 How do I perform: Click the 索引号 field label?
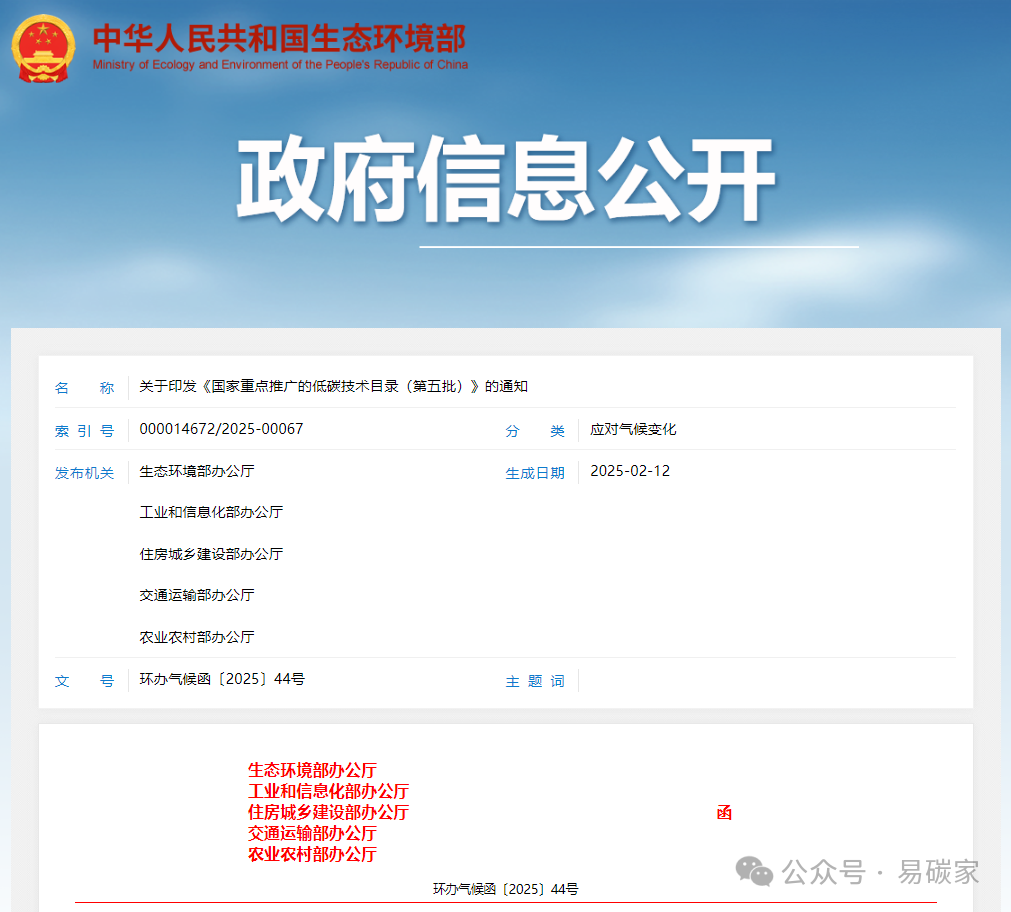[85, 430]
